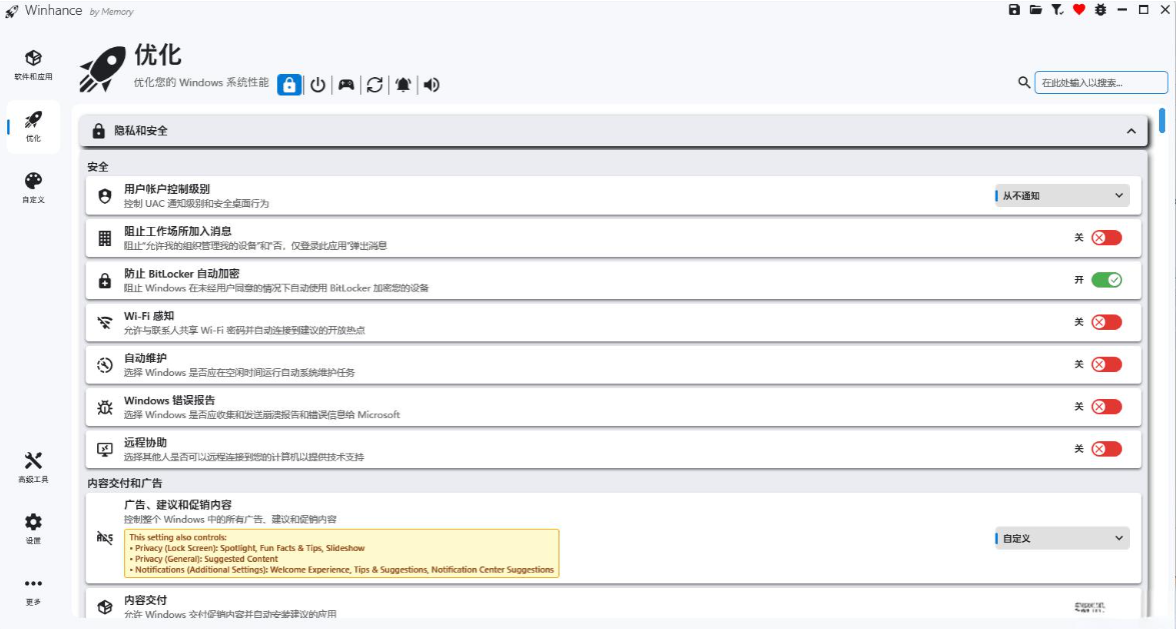Open 高级工具 in the sidebar
This screenshot has width=1176, height=629.
pyautogui.click(x=33, y=467)
